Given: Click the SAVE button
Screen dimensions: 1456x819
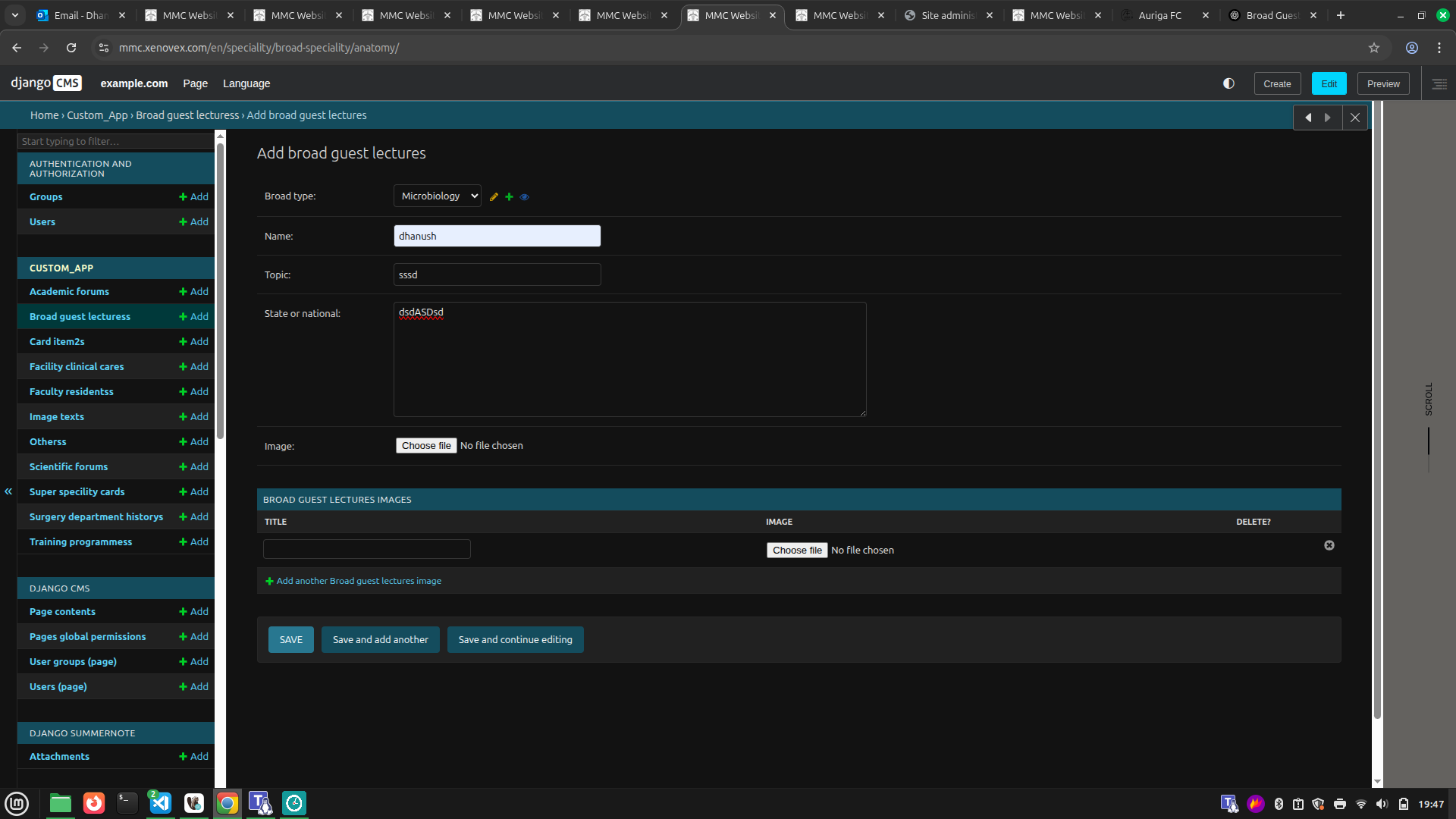Looking at the screenshot, I should (x=291, y=639).
